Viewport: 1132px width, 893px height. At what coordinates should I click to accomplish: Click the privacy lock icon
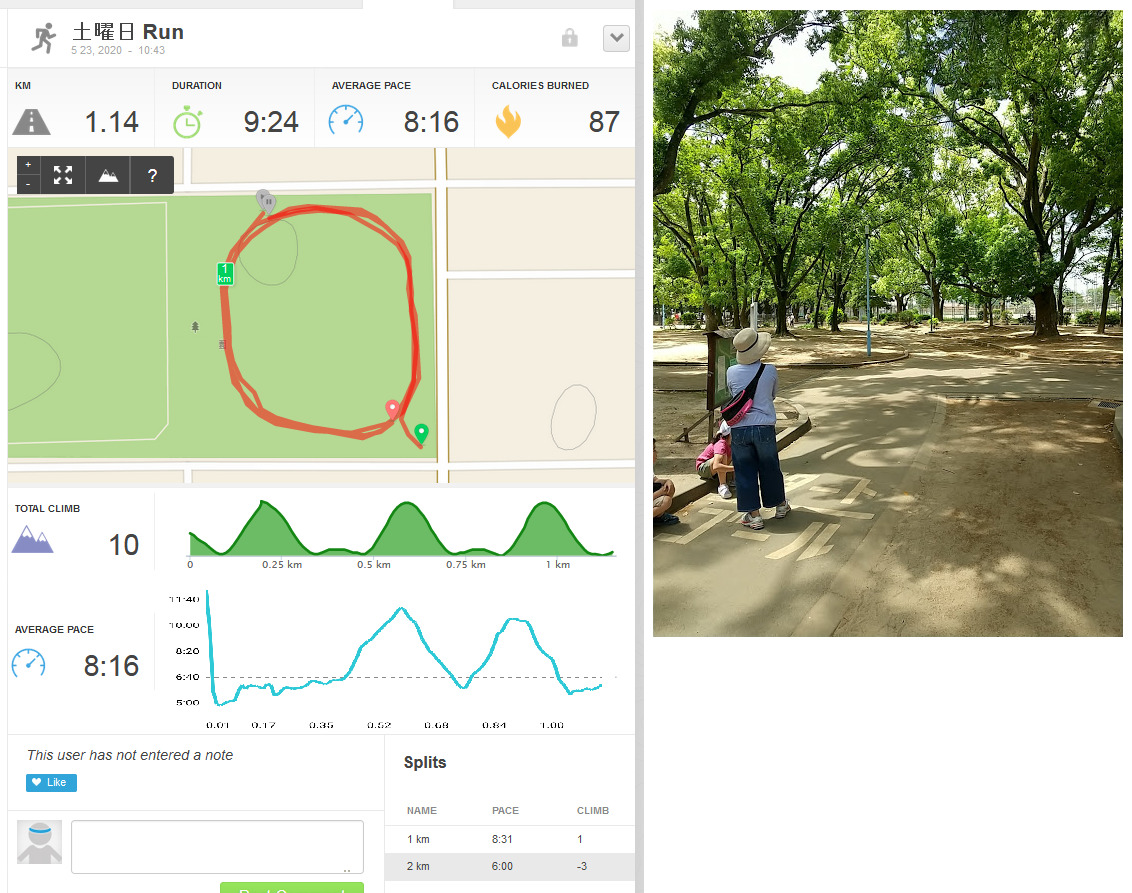pos(570,38)
